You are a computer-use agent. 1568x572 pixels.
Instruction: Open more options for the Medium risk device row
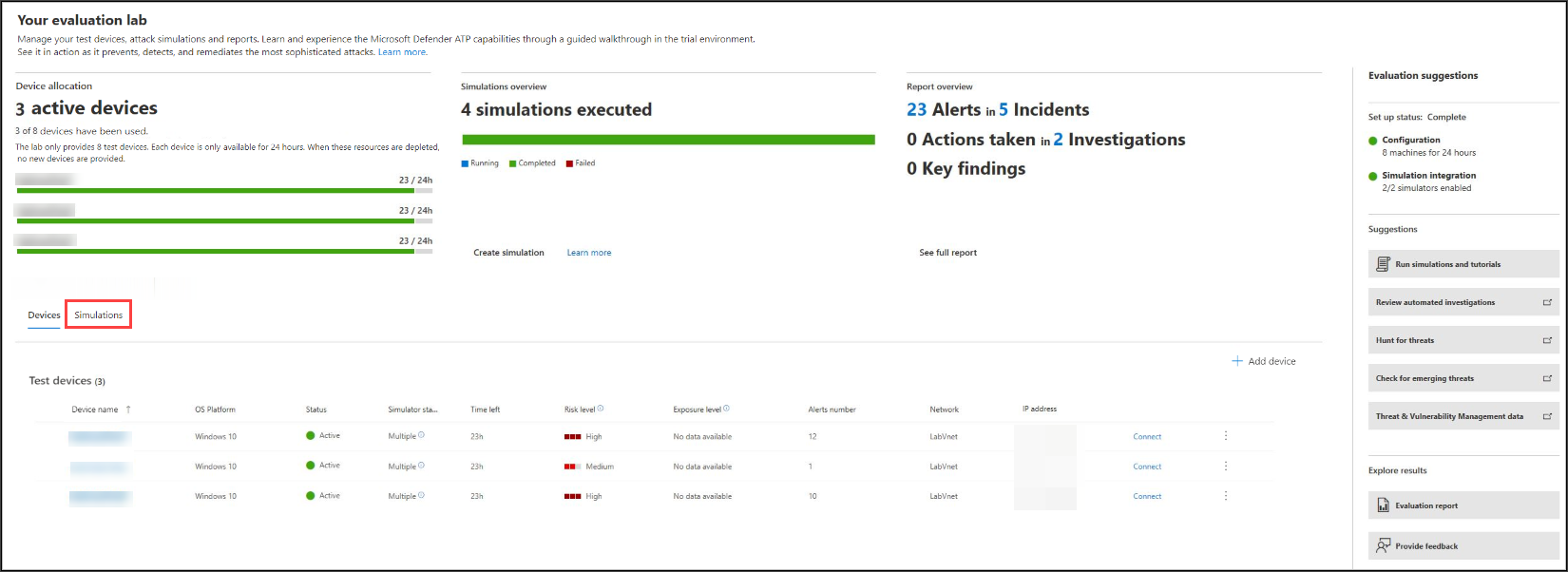click(1226, 466)
